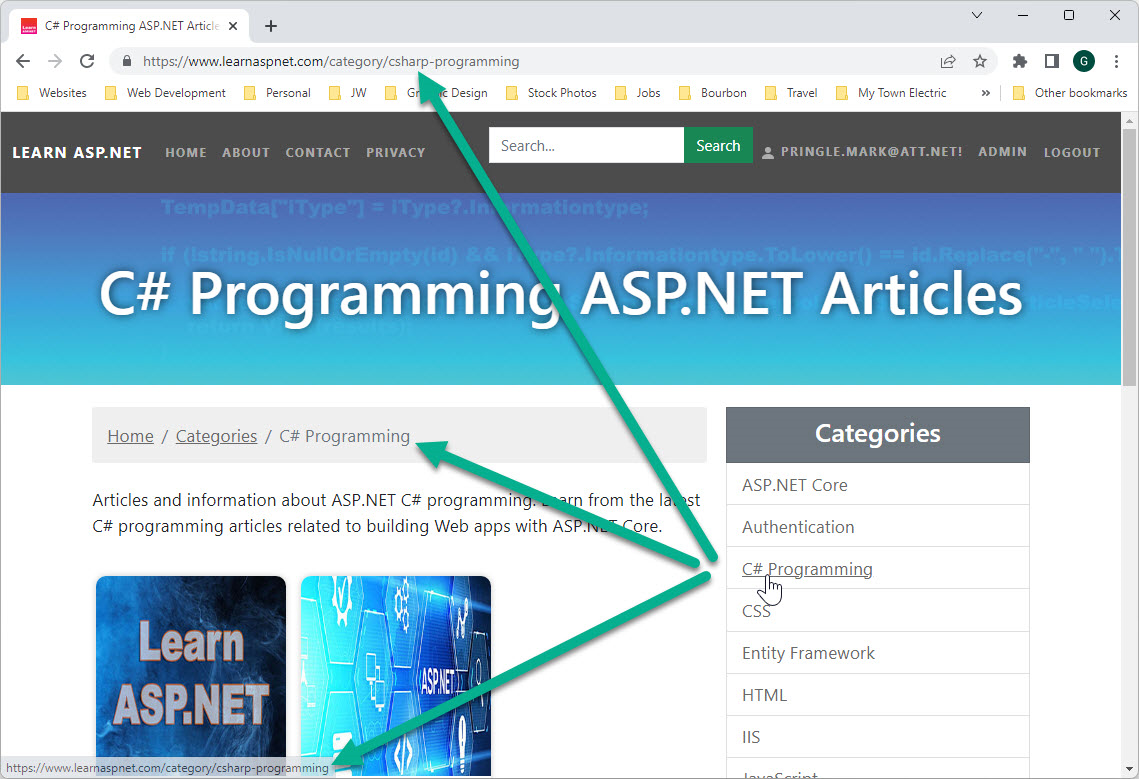Click the Search... text field
Screen dimensions: 1139x779
pyautogui.click(x=586, y=145)
